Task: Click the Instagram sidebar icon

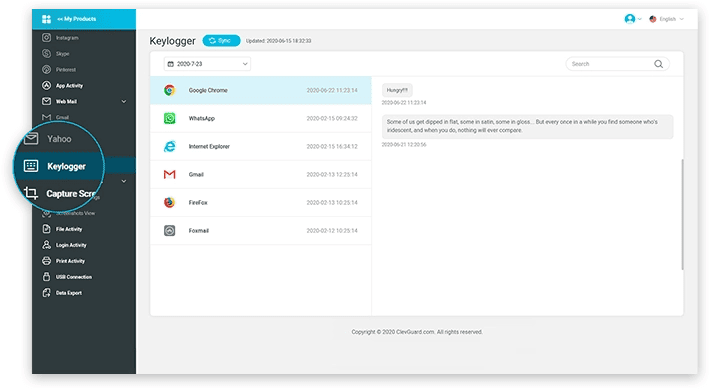Action: [x=46, y=38]
